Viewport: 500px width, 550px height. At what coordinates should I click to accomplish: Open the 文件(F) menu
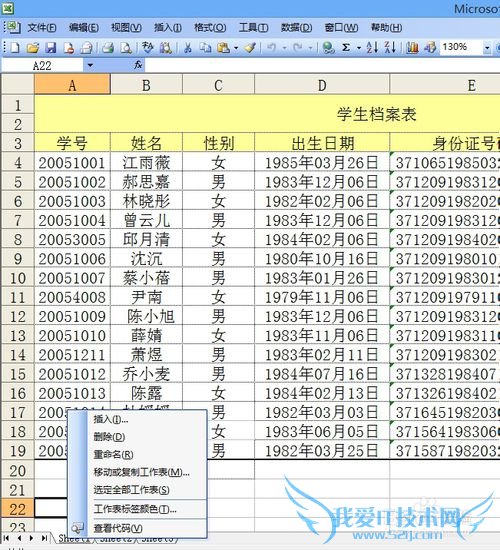(x=42, y=28)
